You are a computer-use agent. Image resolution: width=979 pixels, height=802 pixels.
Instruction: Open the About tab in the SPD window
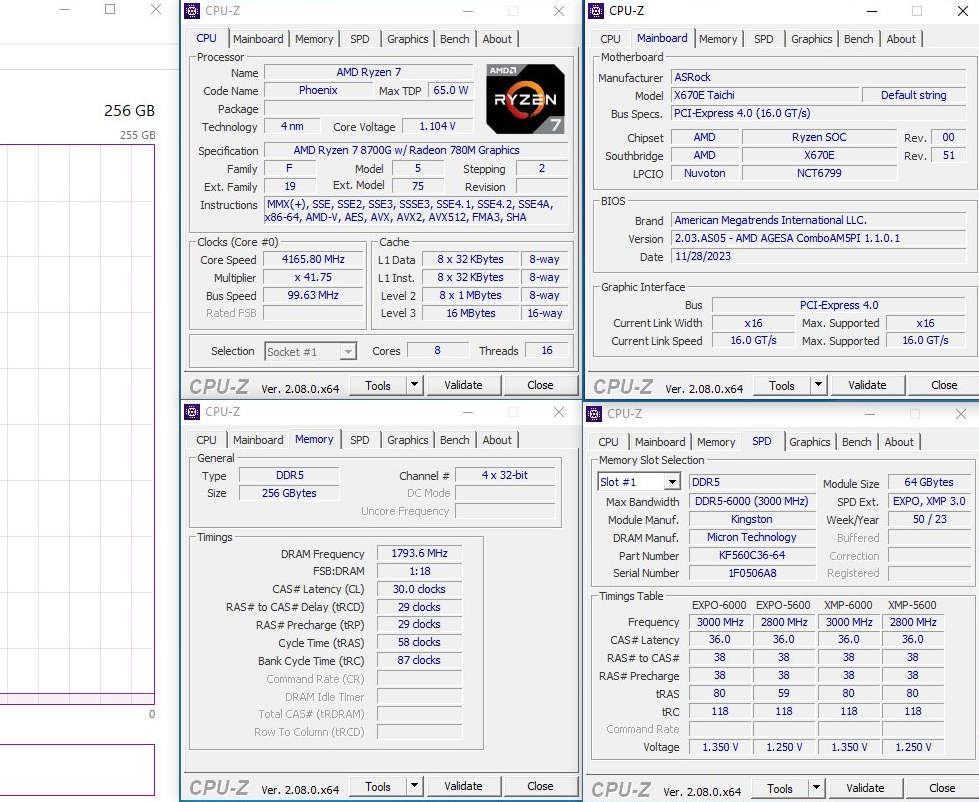[899, 441]
